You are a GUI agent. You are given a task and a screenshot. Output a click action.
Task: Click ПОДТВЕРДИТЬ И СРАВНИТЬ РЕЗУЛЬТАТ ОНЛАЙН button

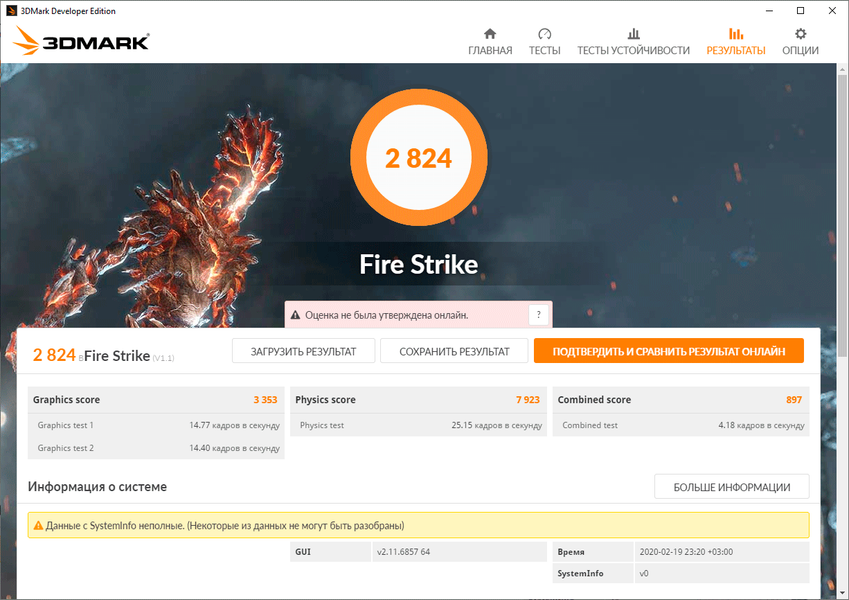669,351
